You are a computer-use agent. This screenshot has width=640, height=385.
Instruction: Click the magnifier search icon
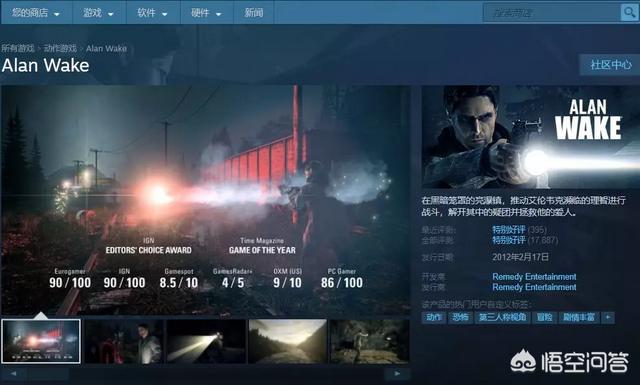629,13
